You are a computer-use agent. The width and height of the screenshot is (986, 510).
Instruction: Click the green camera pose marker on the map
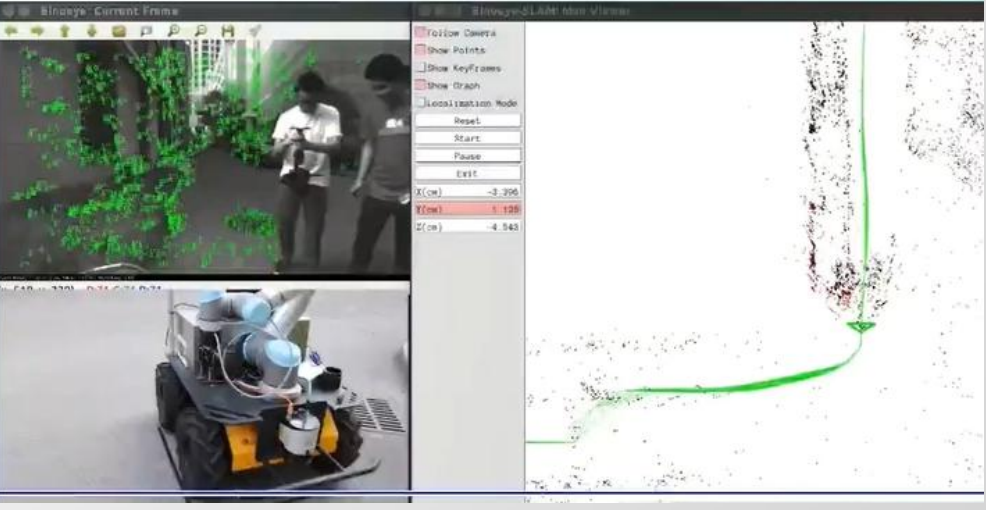click(860, 326)
